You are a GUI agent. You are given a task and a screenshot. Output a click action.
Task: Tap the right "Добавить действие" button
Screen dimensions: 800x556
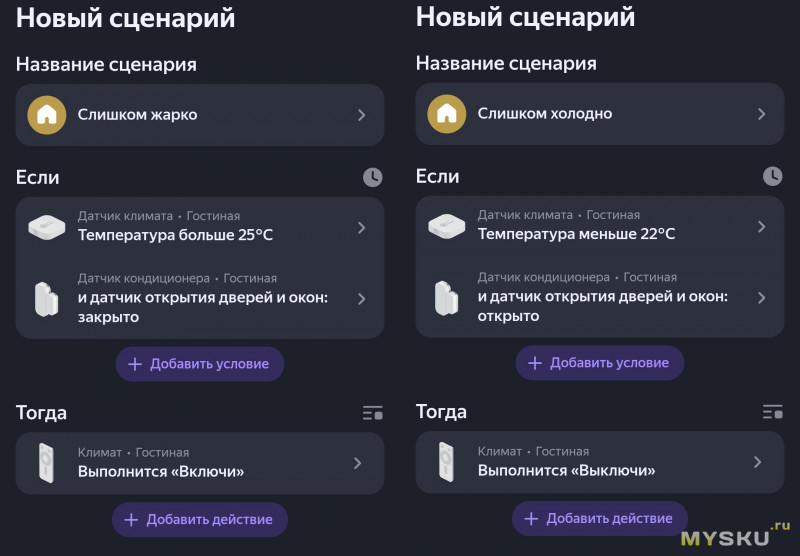pos(600,518)
